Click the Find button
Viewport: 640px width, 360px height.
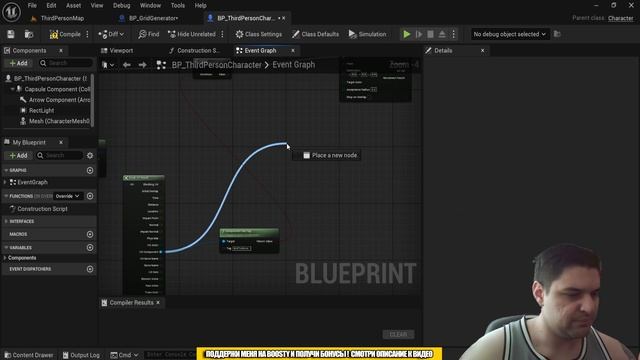(149, 34)
